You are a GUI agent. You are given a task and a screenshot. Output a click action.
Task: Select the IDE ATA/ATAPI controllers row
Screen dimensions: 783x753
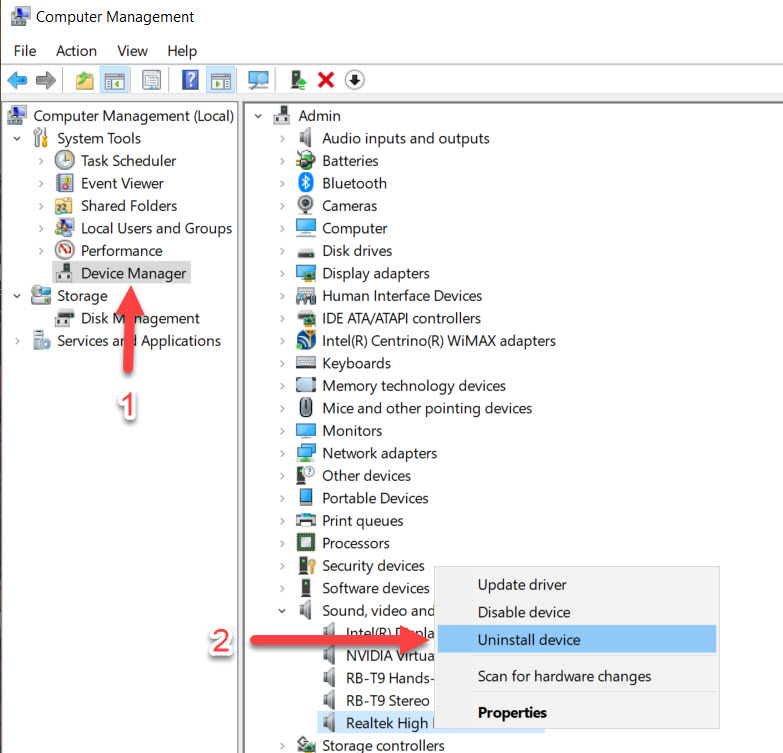(401, 318)
